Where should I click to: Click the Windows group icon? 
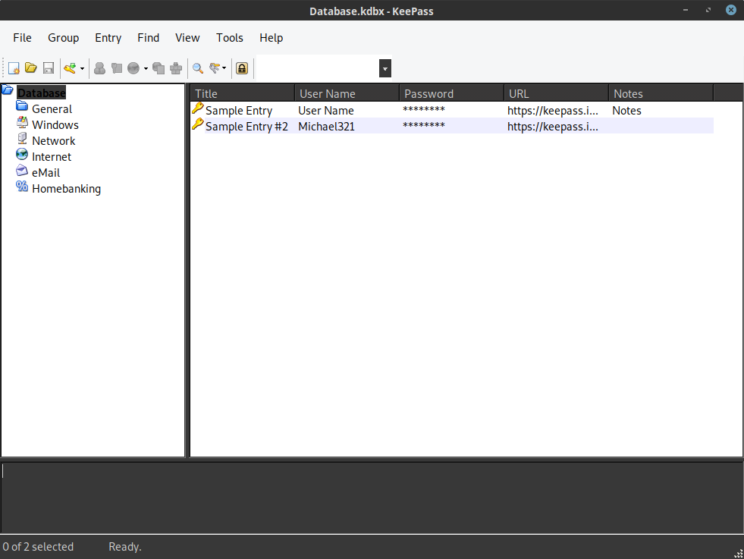pyautogui.click(x=22, y=122)
